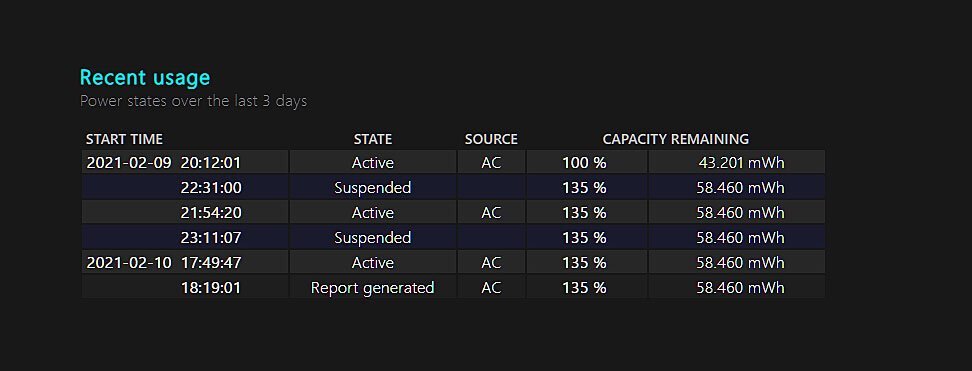Select Active state in the 21:54:20 row
This screenshot has width=972, height=371.
373,213
